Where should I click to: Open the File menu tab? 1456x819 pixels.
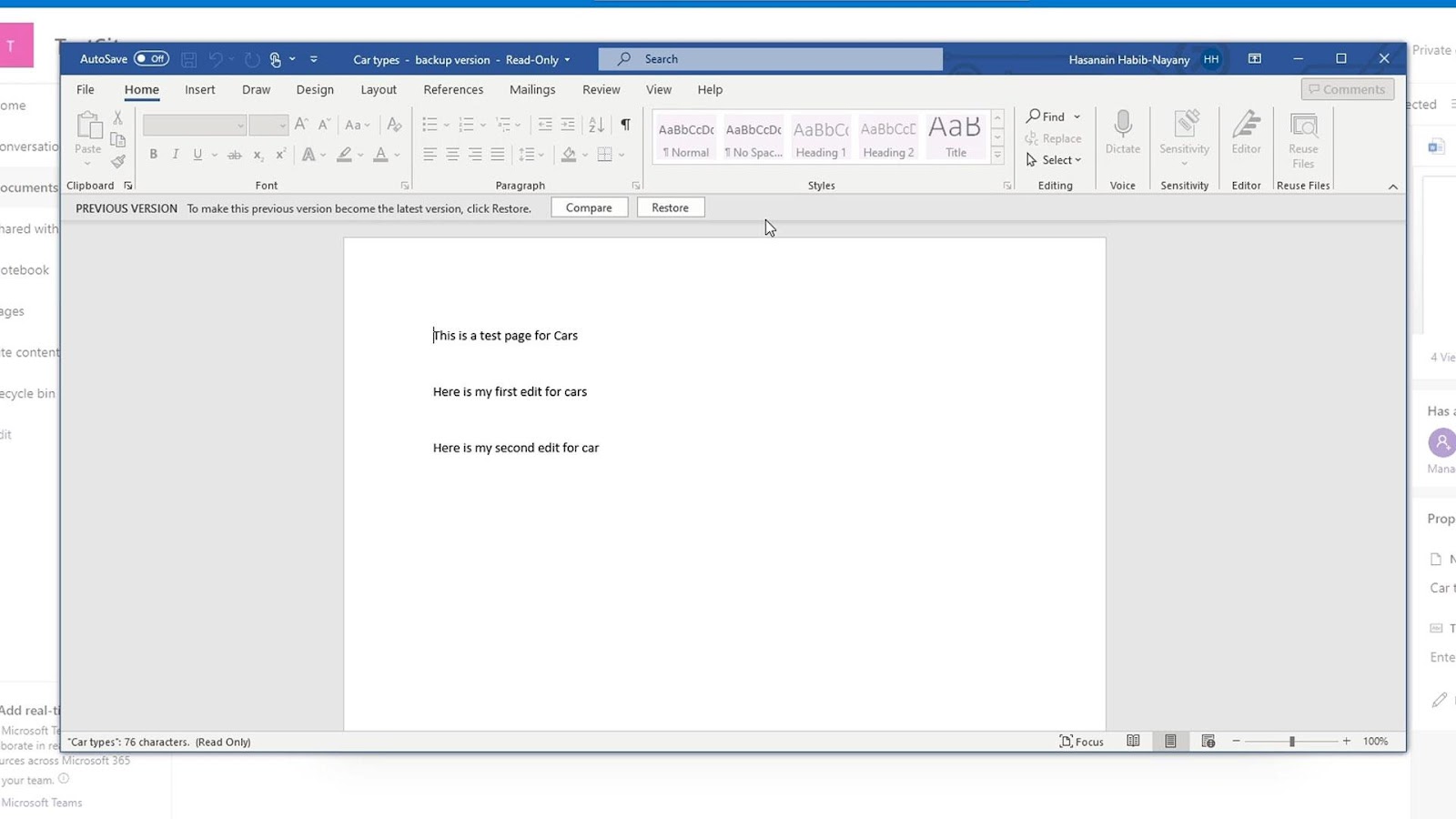tap(86, 89)
